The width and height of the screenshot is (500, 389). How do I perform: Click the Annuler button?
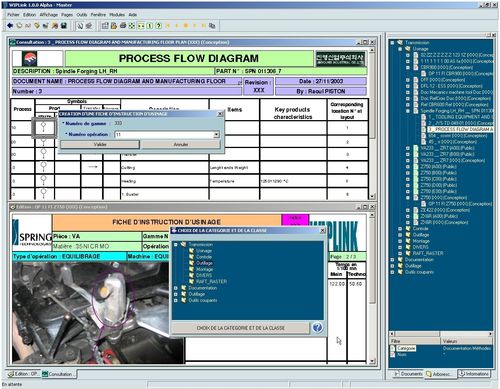click(181, 144)
